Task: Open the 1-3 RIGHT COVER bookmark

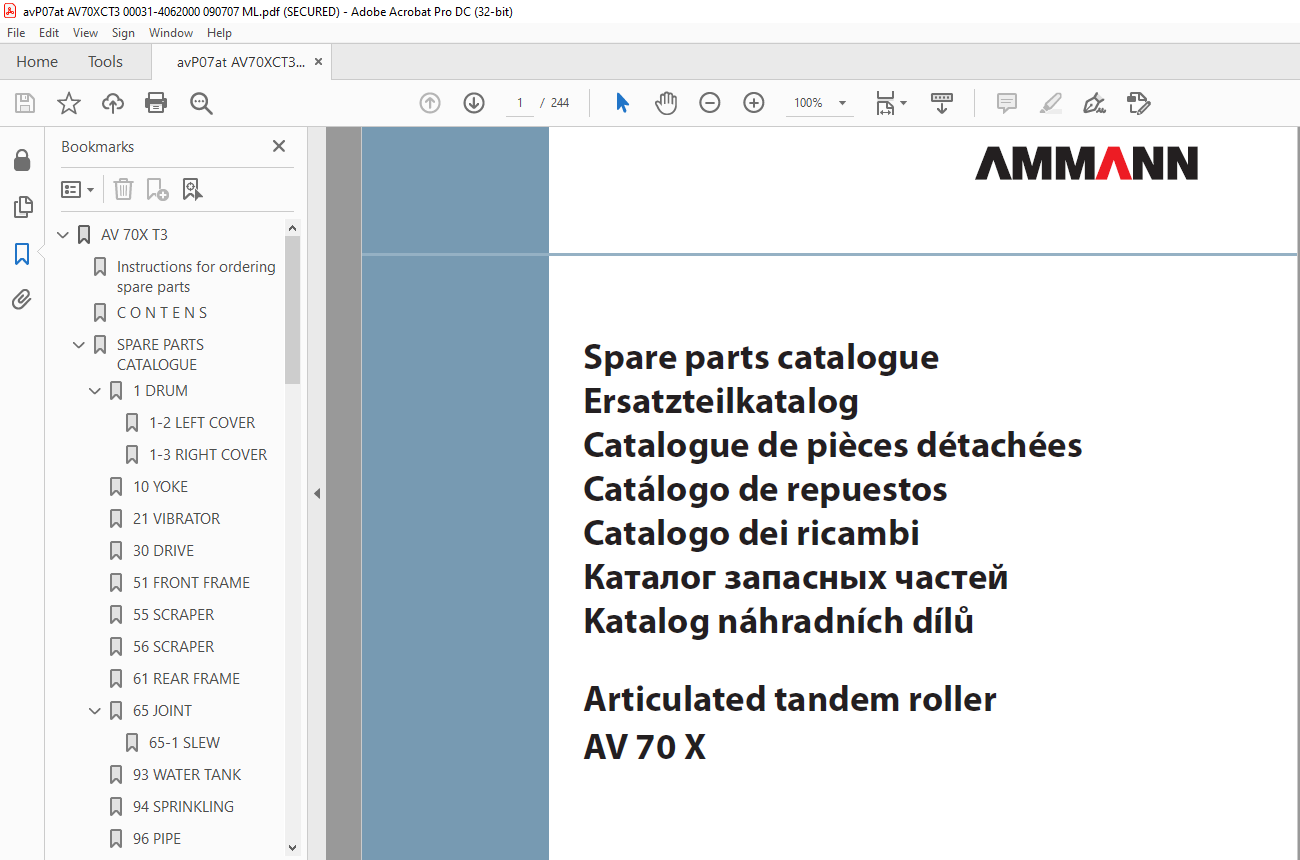Action: [208, 455]
